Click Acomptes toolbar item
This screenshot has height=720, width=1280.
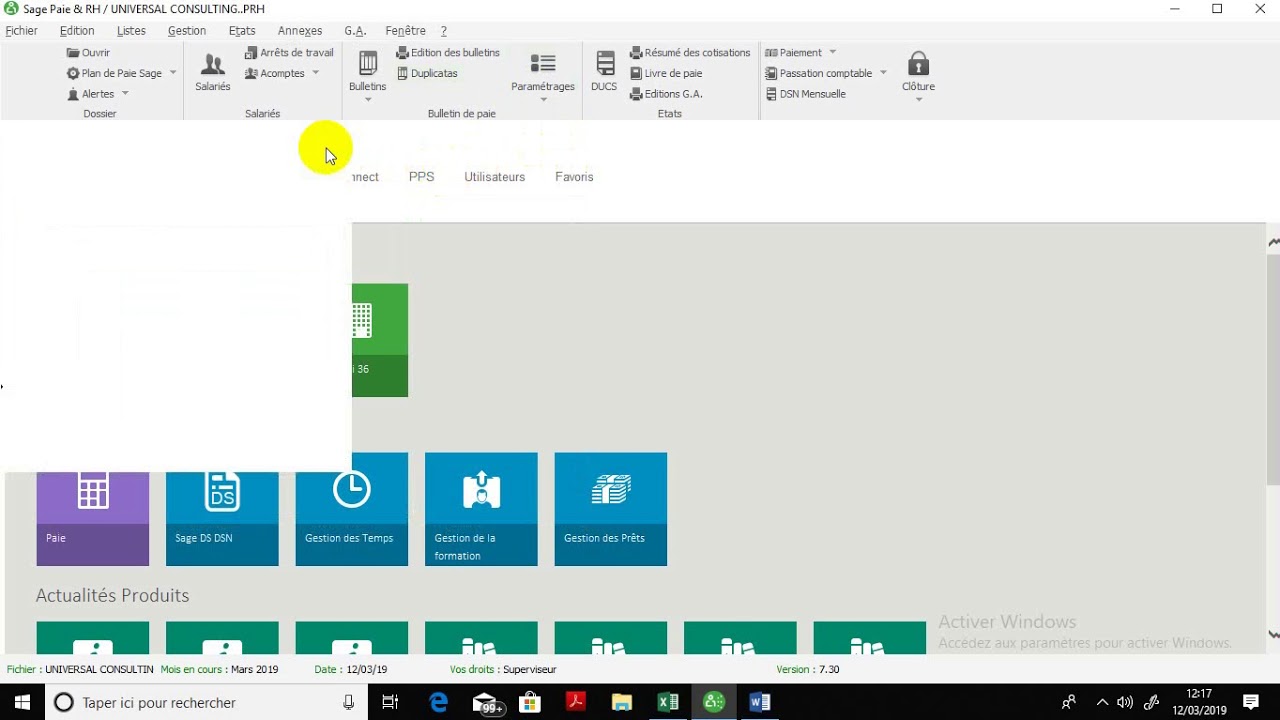(x=275, y=73)
